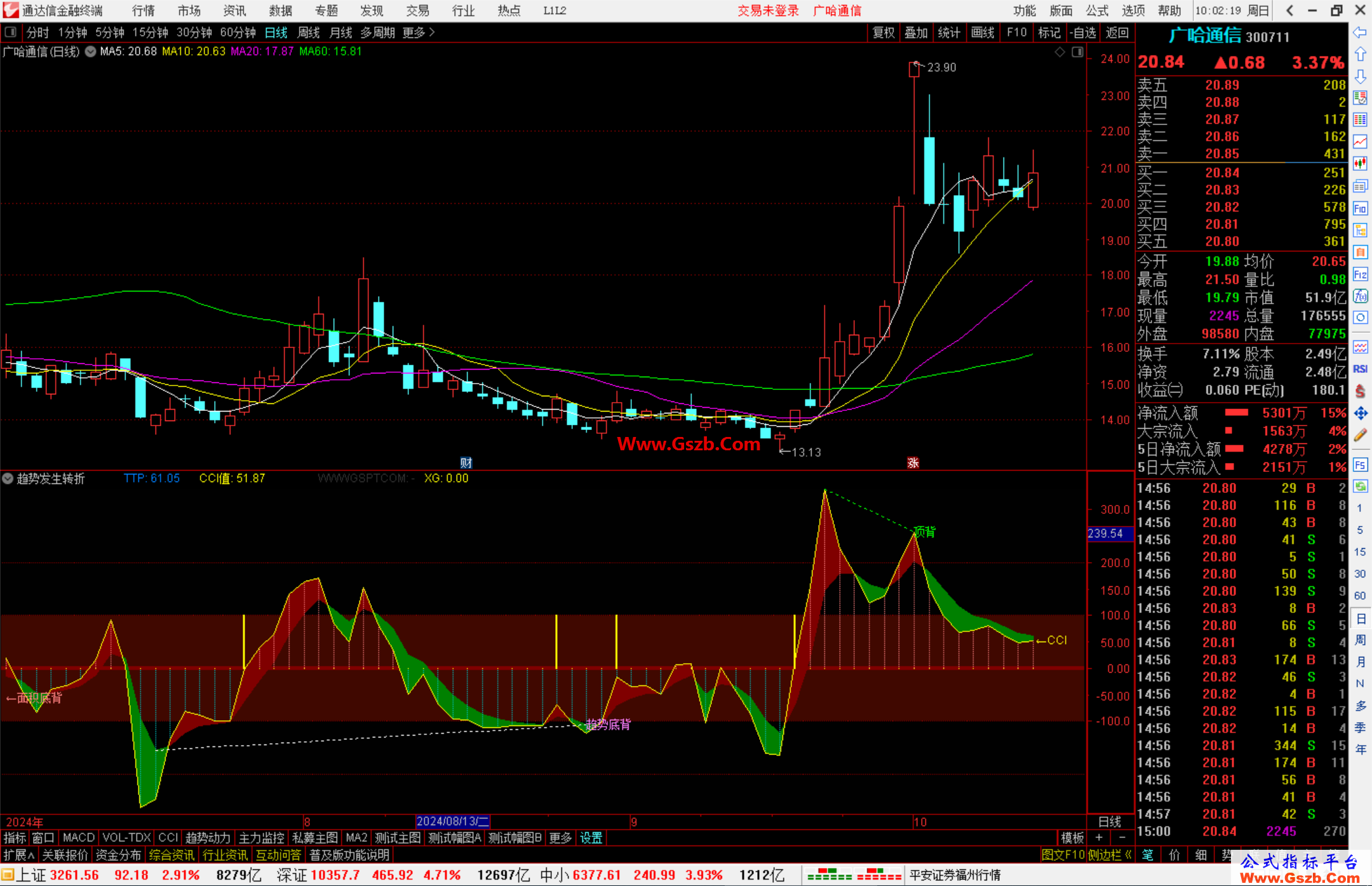
Task: Open the f(x) formula icon
Action: 1360,296
